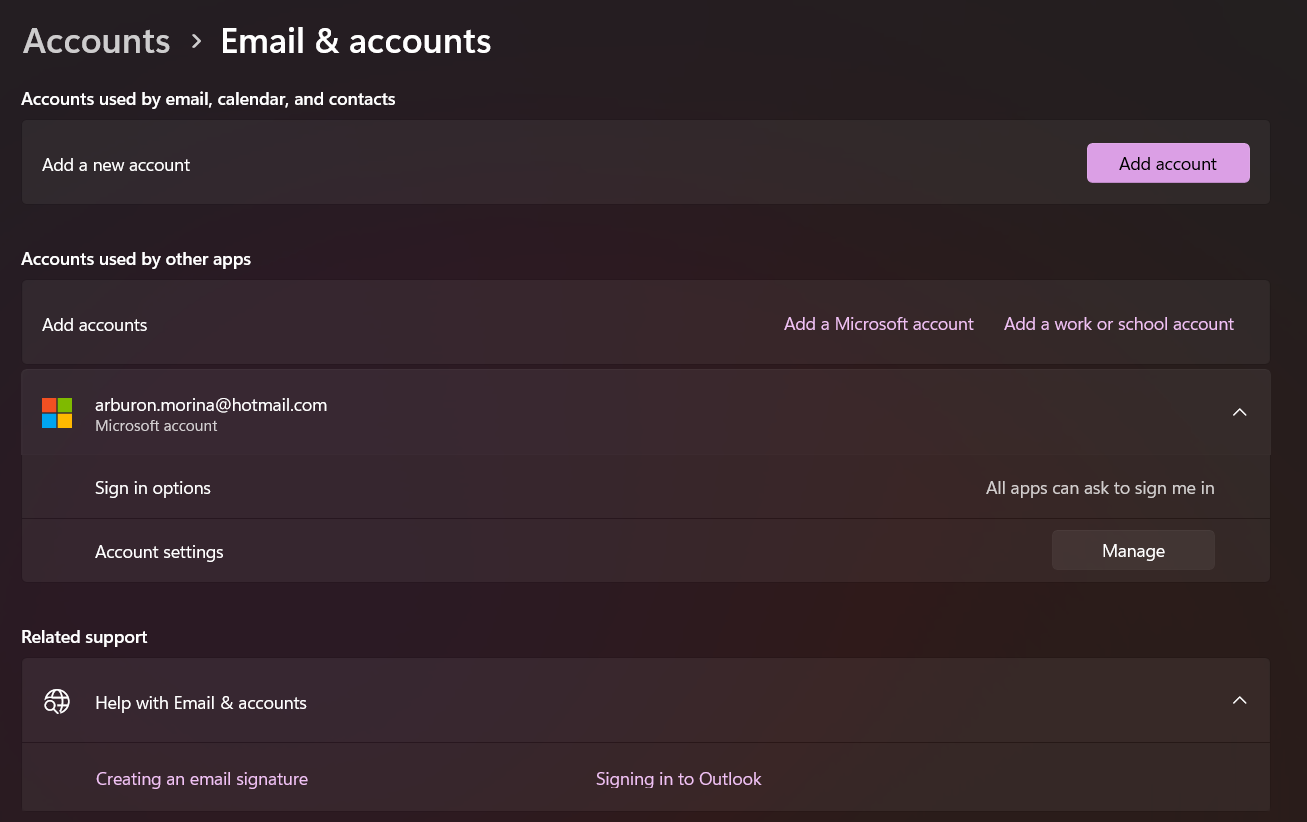Click the globe help icon

point(57,702)
